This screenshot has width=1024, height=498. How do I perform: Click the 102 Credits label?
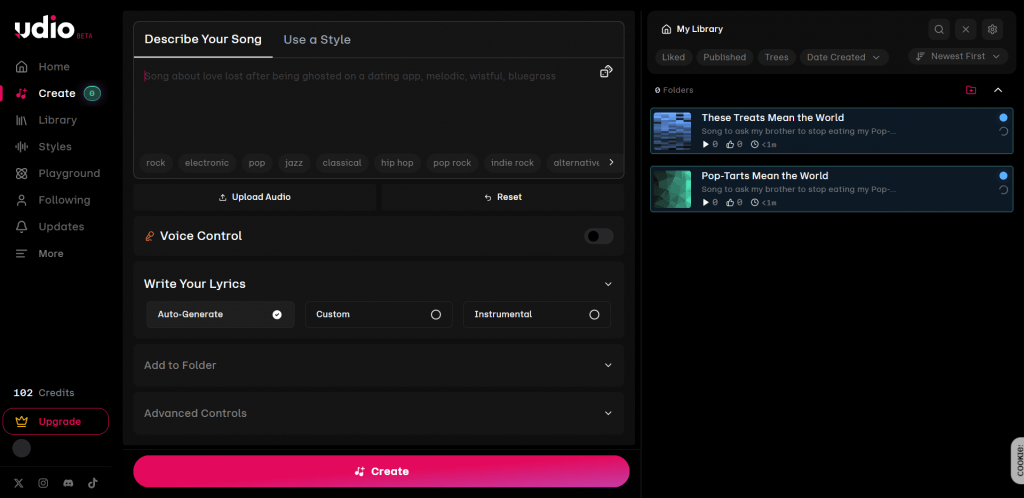pyautogui.click(x=44, y=393)
